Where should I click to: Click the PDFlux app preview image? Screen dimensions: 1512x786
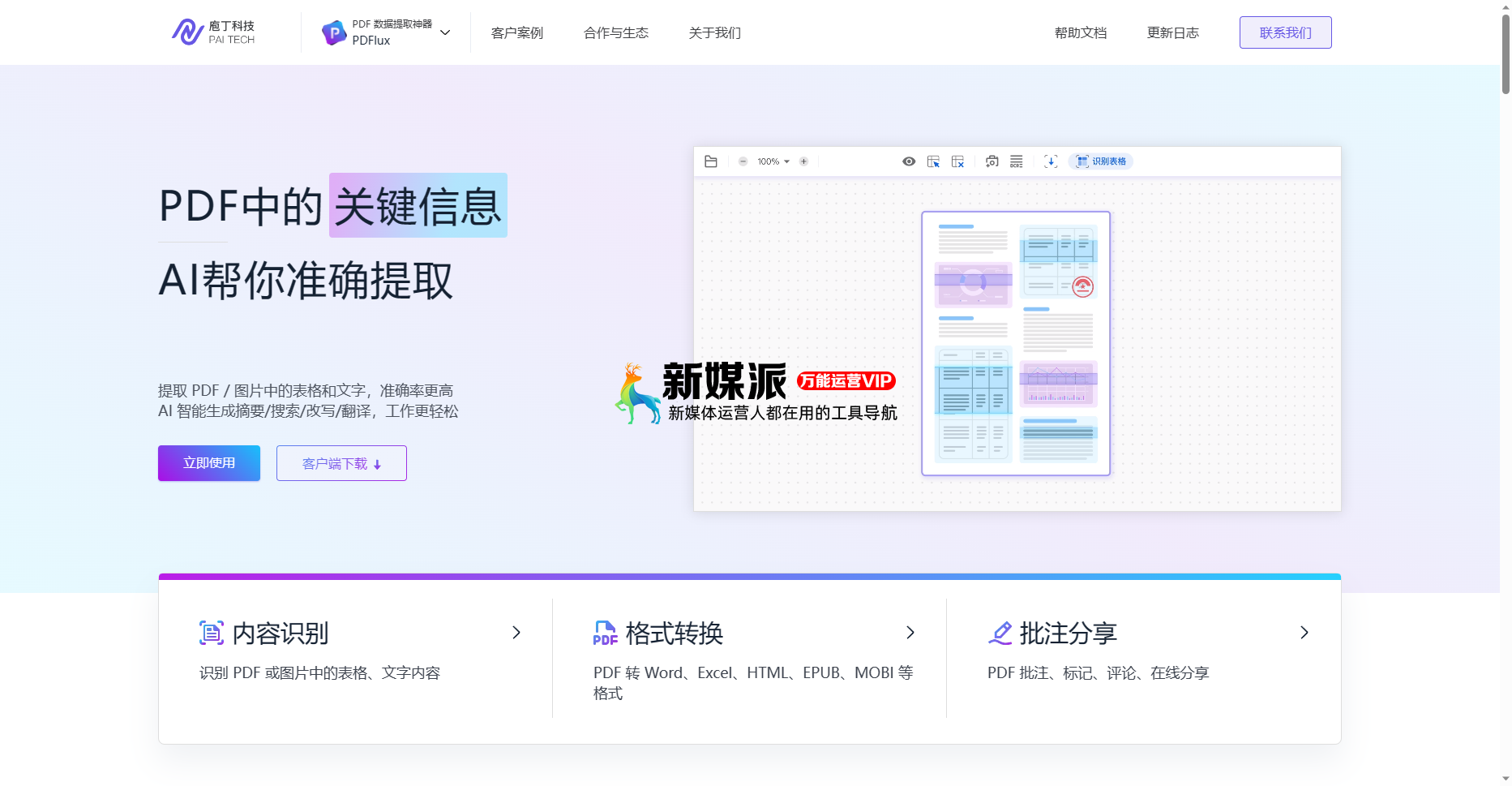1017,329
